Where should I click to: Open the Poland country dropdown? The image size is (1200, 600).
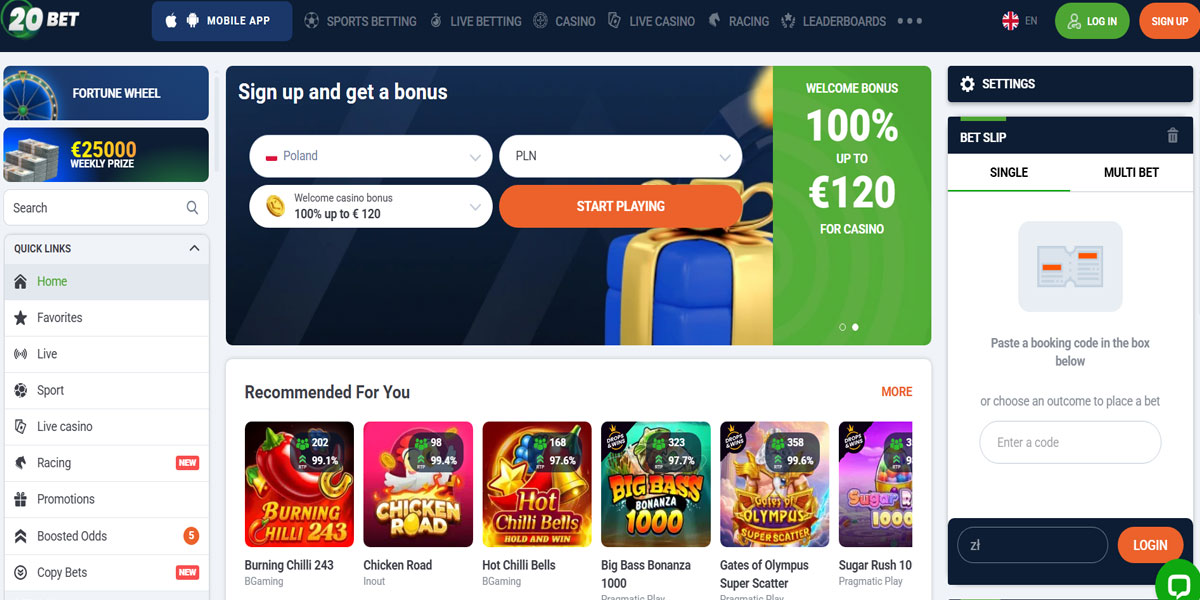click(371, 156)
